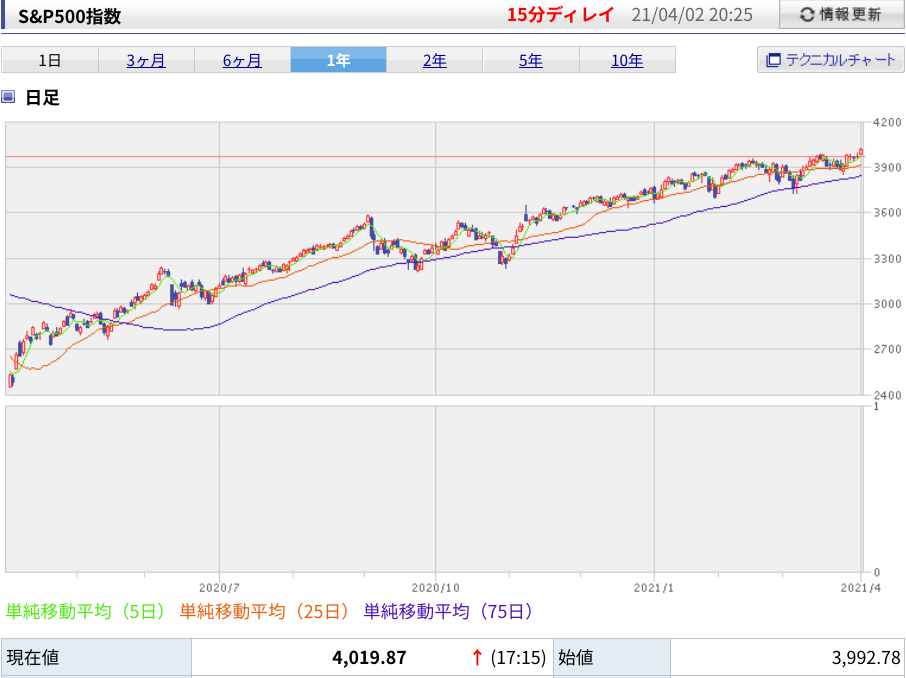
Task: Click the 21/04/02 20:25 timestamp
Action: pos(692,15)
